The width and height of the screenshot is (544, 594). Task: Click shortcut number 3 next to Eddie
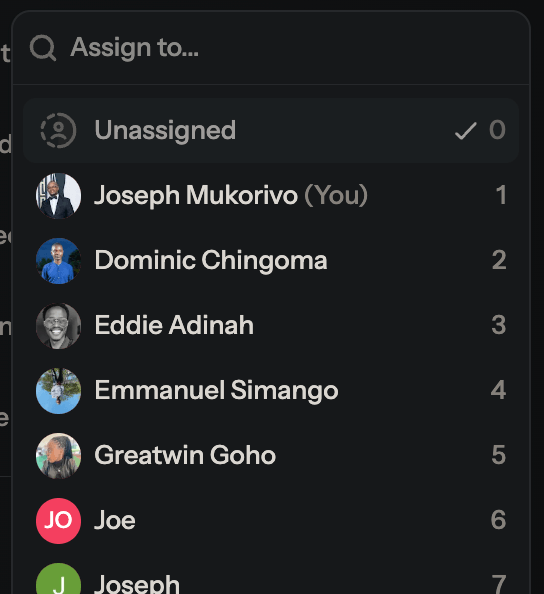(x=499, y=325)
